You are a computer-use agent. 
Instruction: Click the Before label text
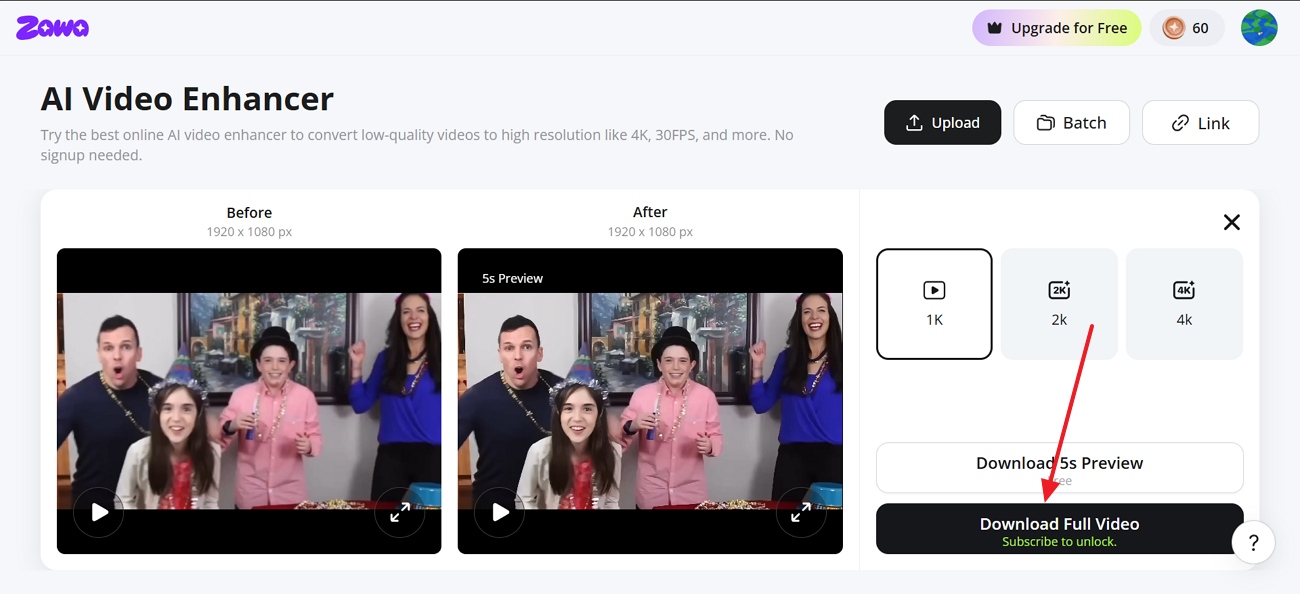249,212
